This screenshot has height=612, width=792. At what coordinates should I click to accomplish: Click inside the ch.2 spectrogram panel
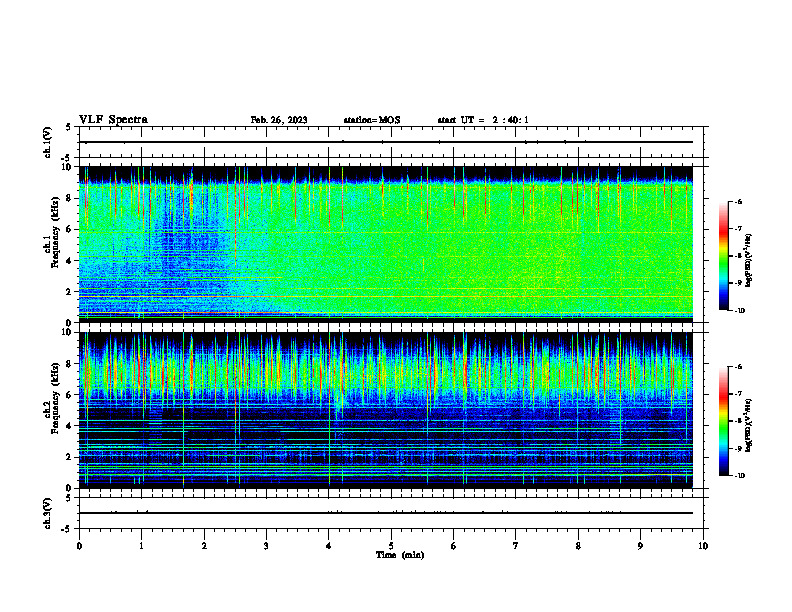click(386, 410)
